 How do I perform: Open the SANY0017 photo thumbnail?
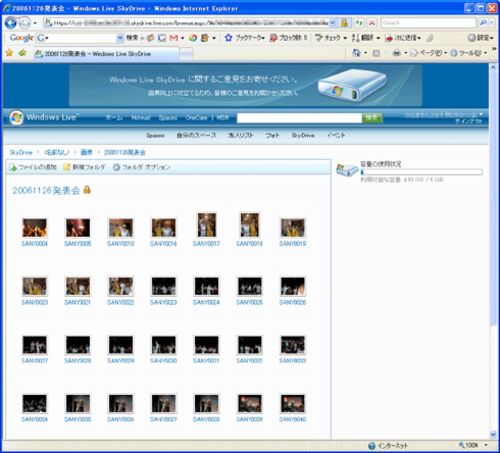pos(206,225)
